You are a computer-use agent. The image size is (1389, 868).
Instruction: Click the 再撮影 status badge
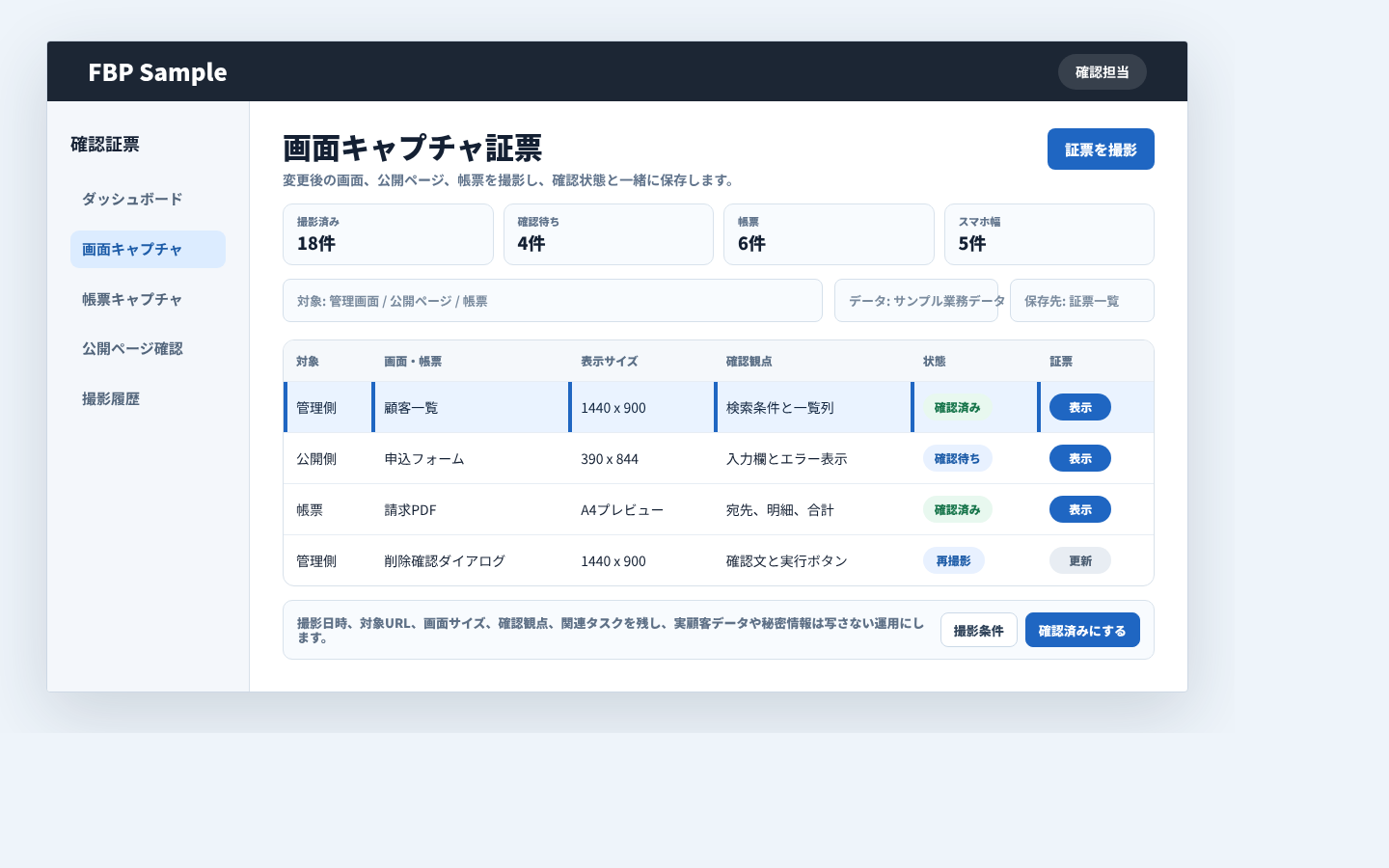(953, 561)
